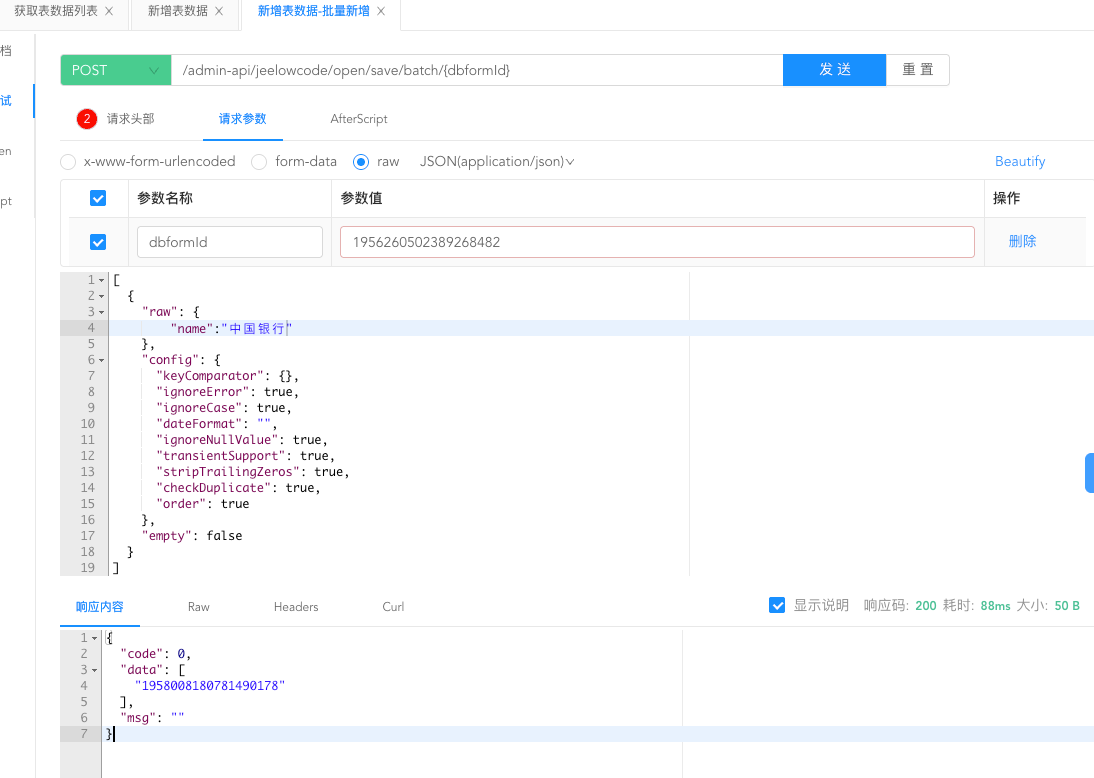This screenshot has height=778, width=1094.
Task: Click the 重置 reset button
Action: [917, 70]
